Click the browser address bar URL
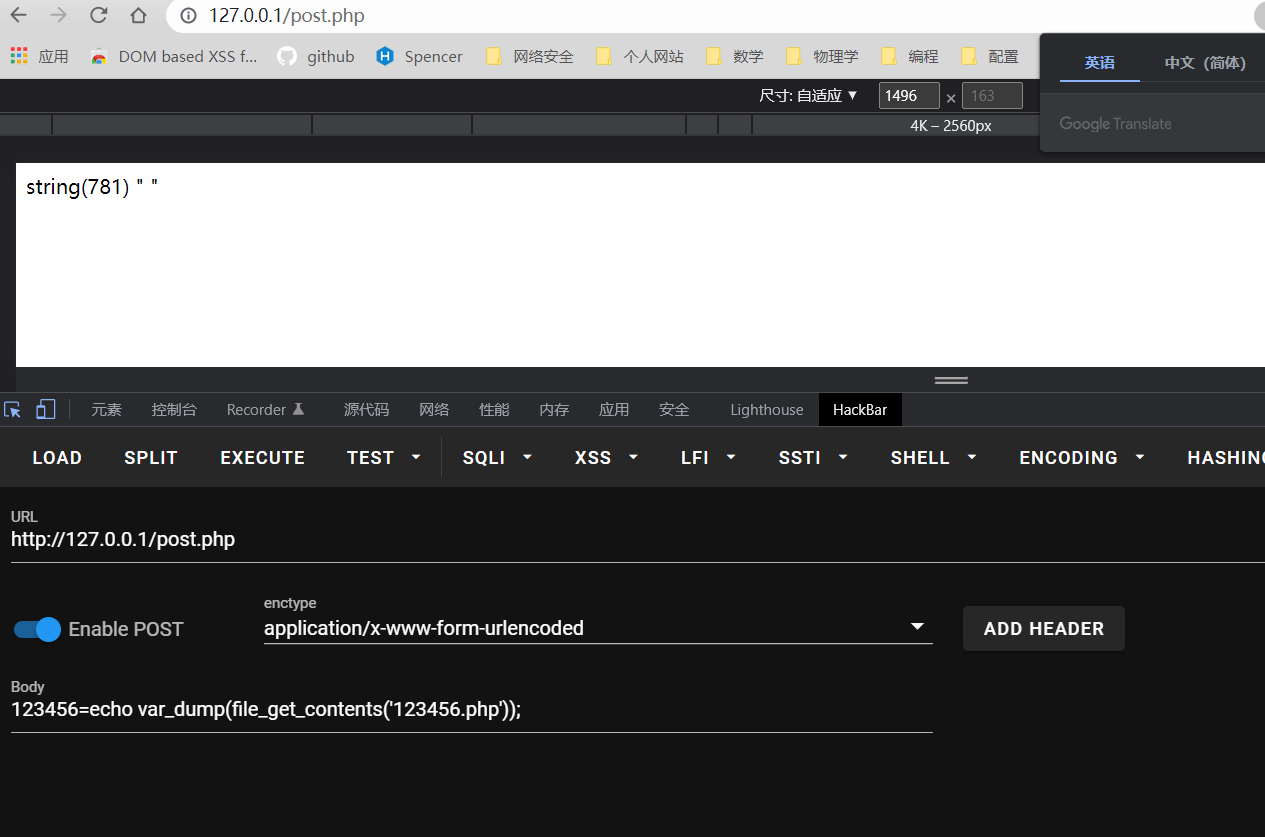 (287, 16)
